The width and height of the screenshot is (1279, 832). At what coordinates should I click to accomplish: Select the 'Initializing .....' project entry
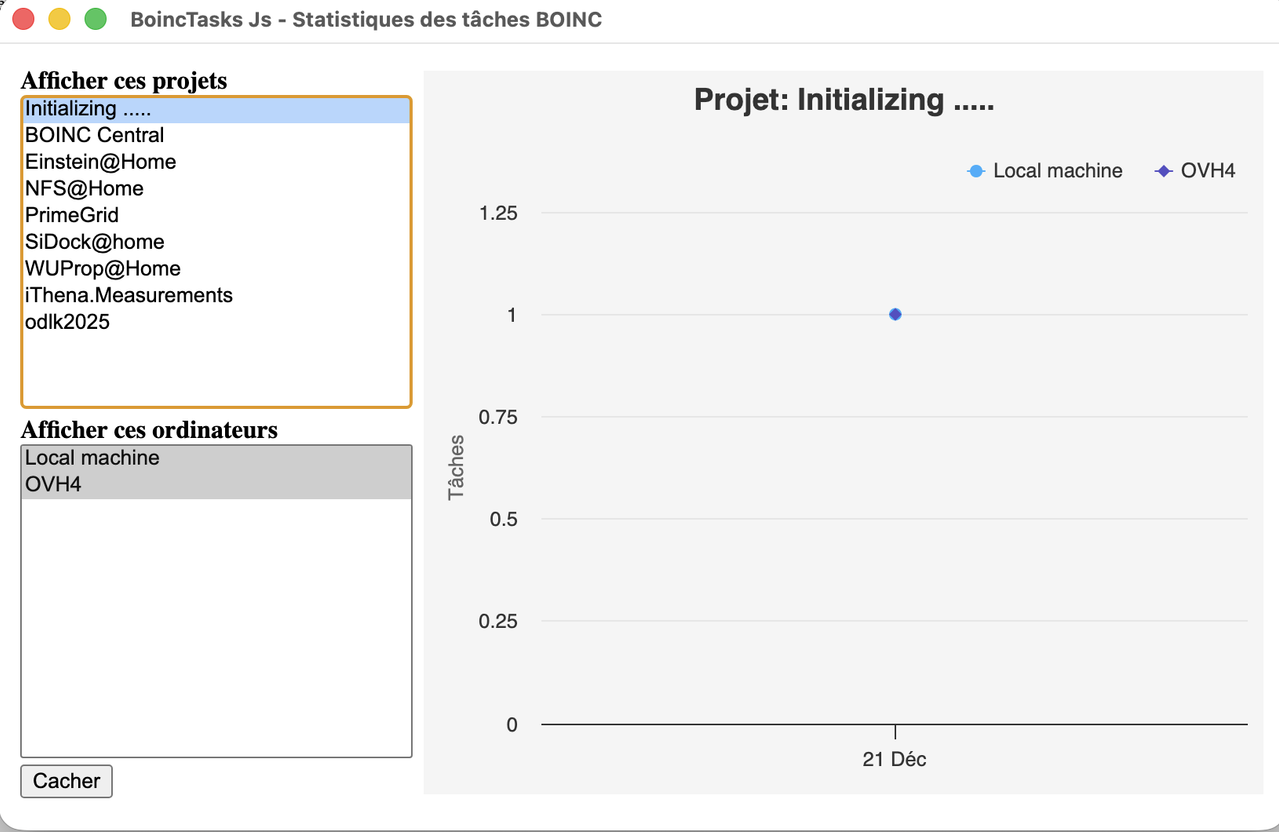tap(216, 109)
